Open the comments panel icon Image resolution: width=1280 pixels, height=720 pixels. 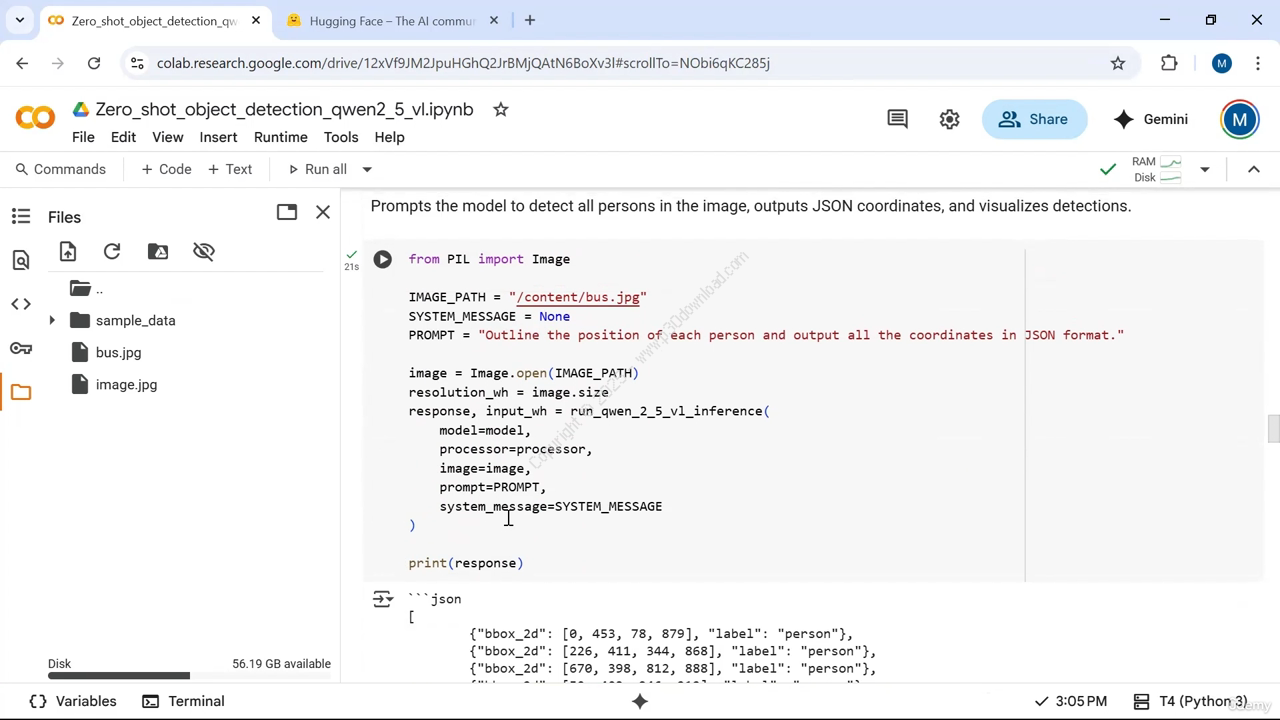tap(897, 119)
